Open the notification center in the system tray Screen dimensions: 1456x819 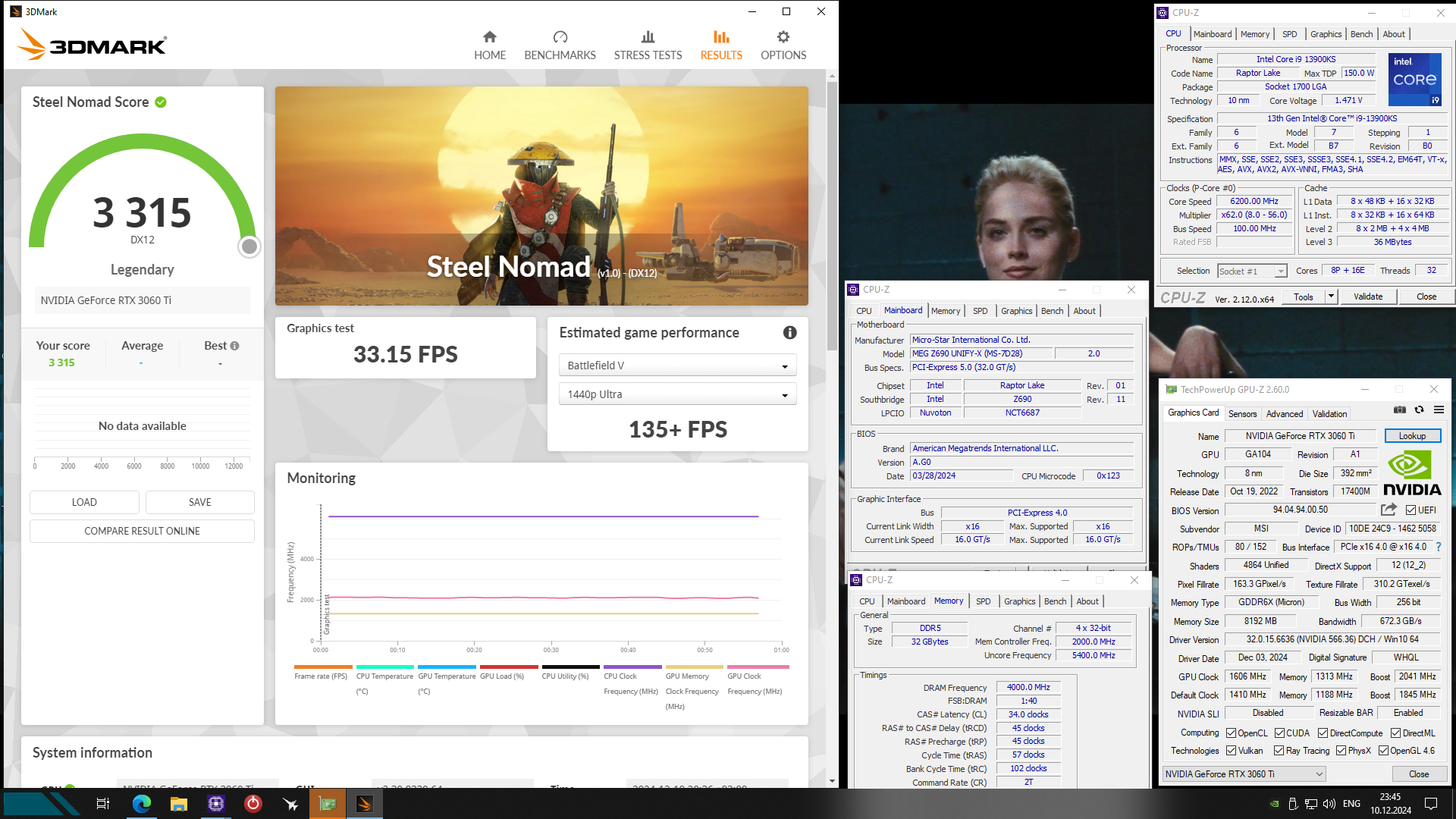[x=1431, y=804]
